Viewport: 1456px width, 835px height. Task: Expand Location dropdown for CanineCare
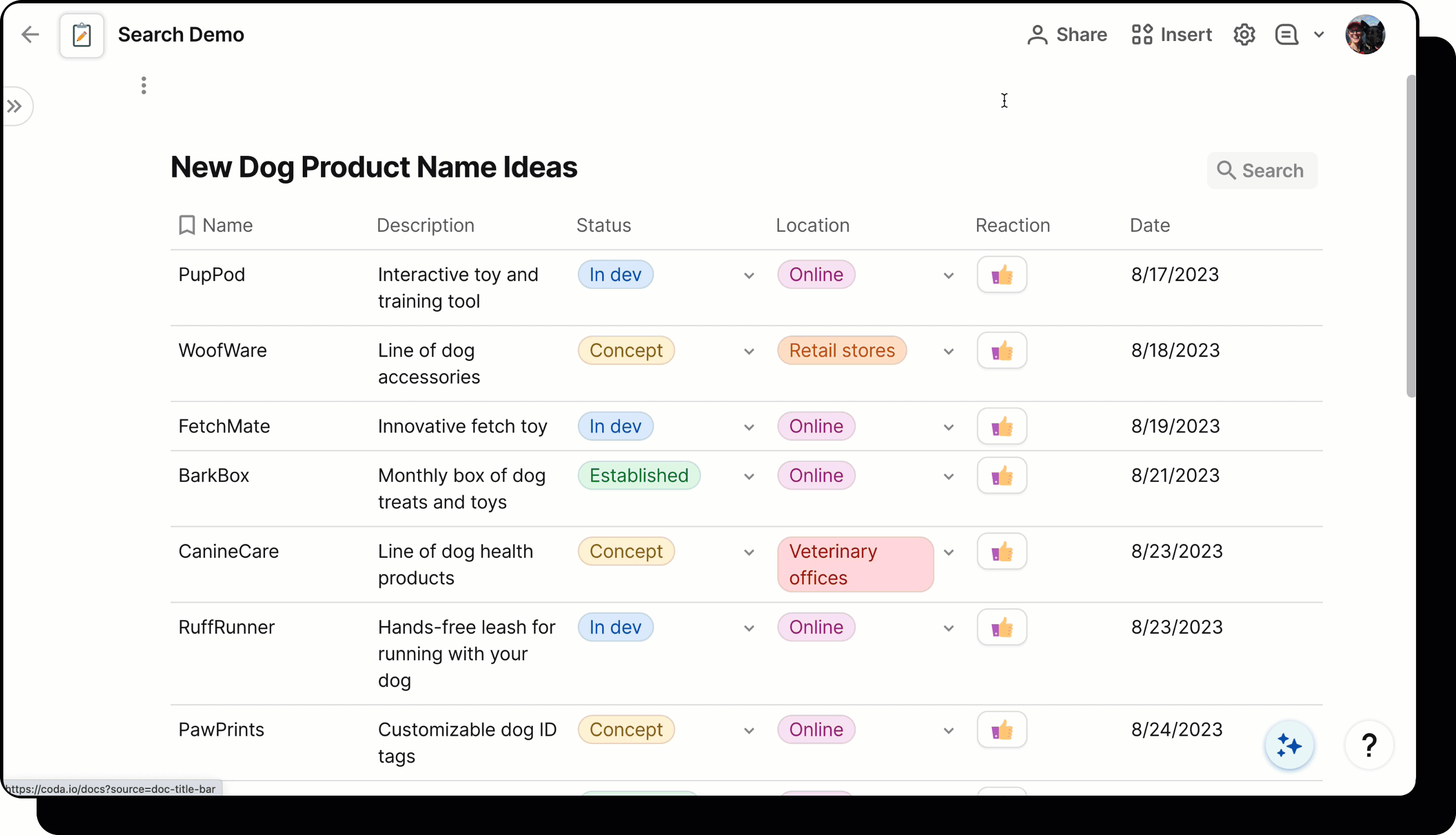pyautogui.click(x=949, y=552)
